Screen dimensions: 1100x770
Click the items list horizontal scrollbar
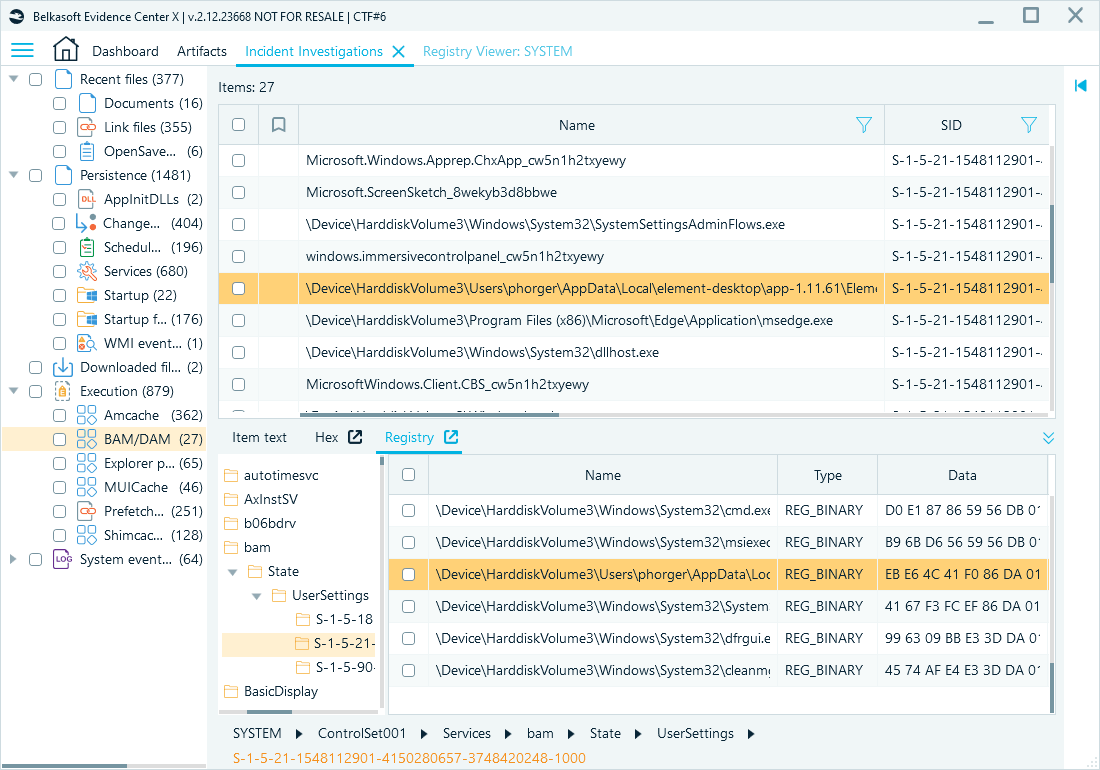(429, 415)
